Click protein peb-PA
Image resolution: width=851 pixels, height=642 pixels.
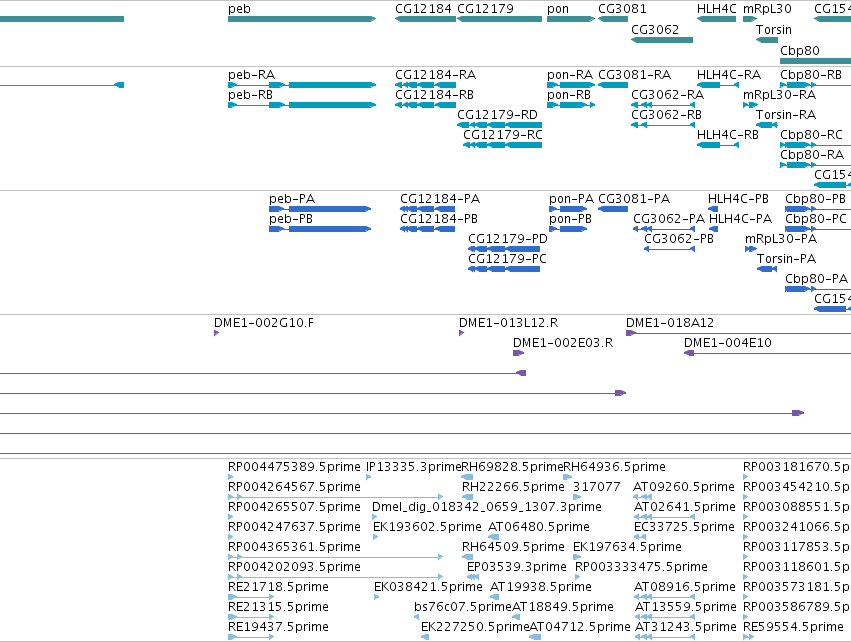coord(320,209)
